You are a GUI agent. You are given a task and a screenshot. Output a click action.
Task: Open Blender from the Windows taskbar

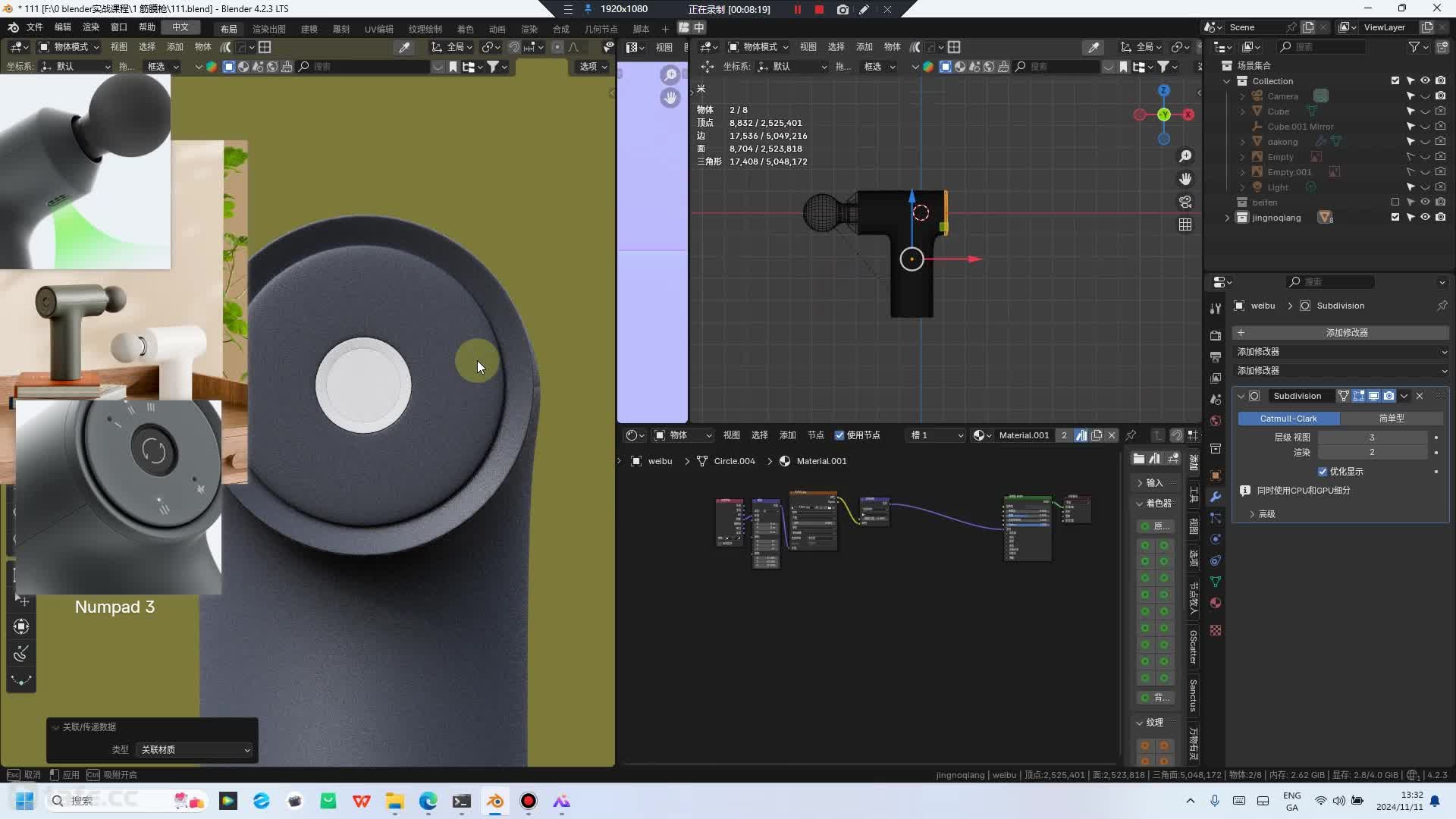click(495, 801)
